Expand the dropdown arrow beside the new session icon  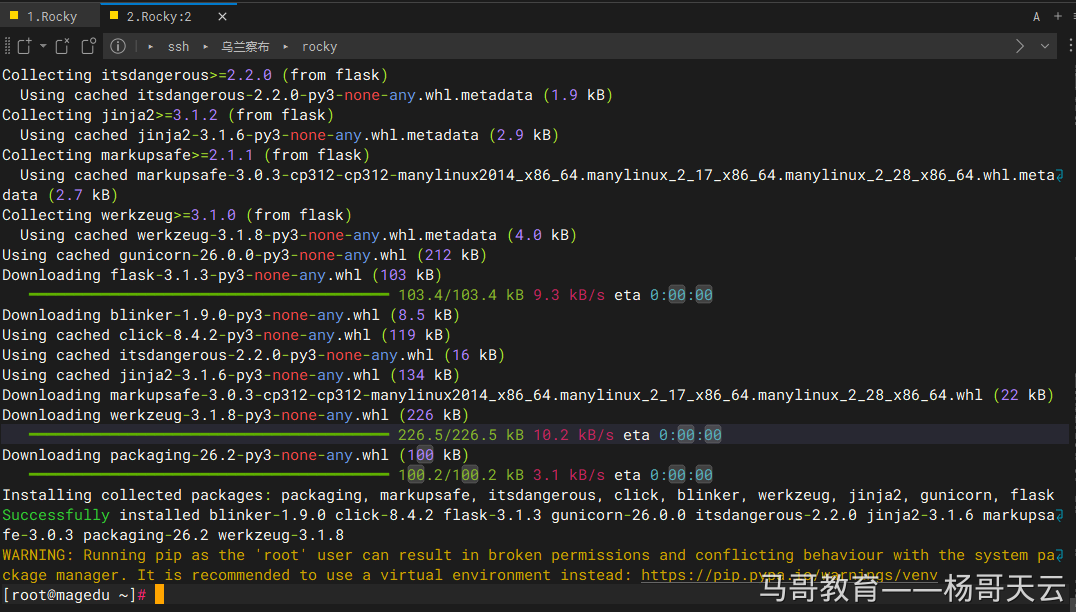coord(43,46)
